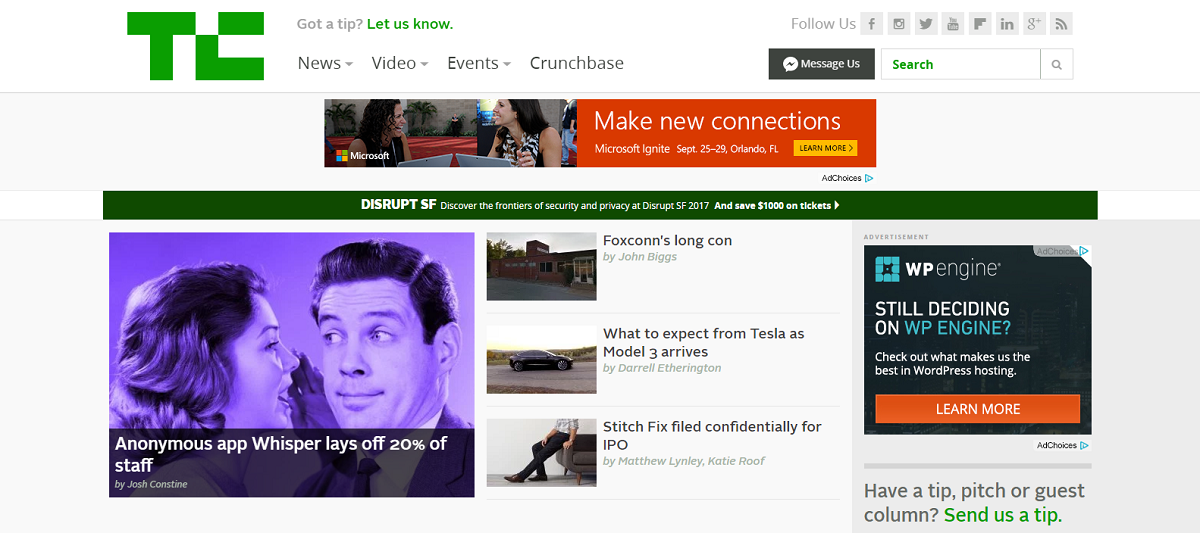Read the "Foxconn's long con" article
The width and height of the screenshot is (1200, 533).
(x=667, y=240)
